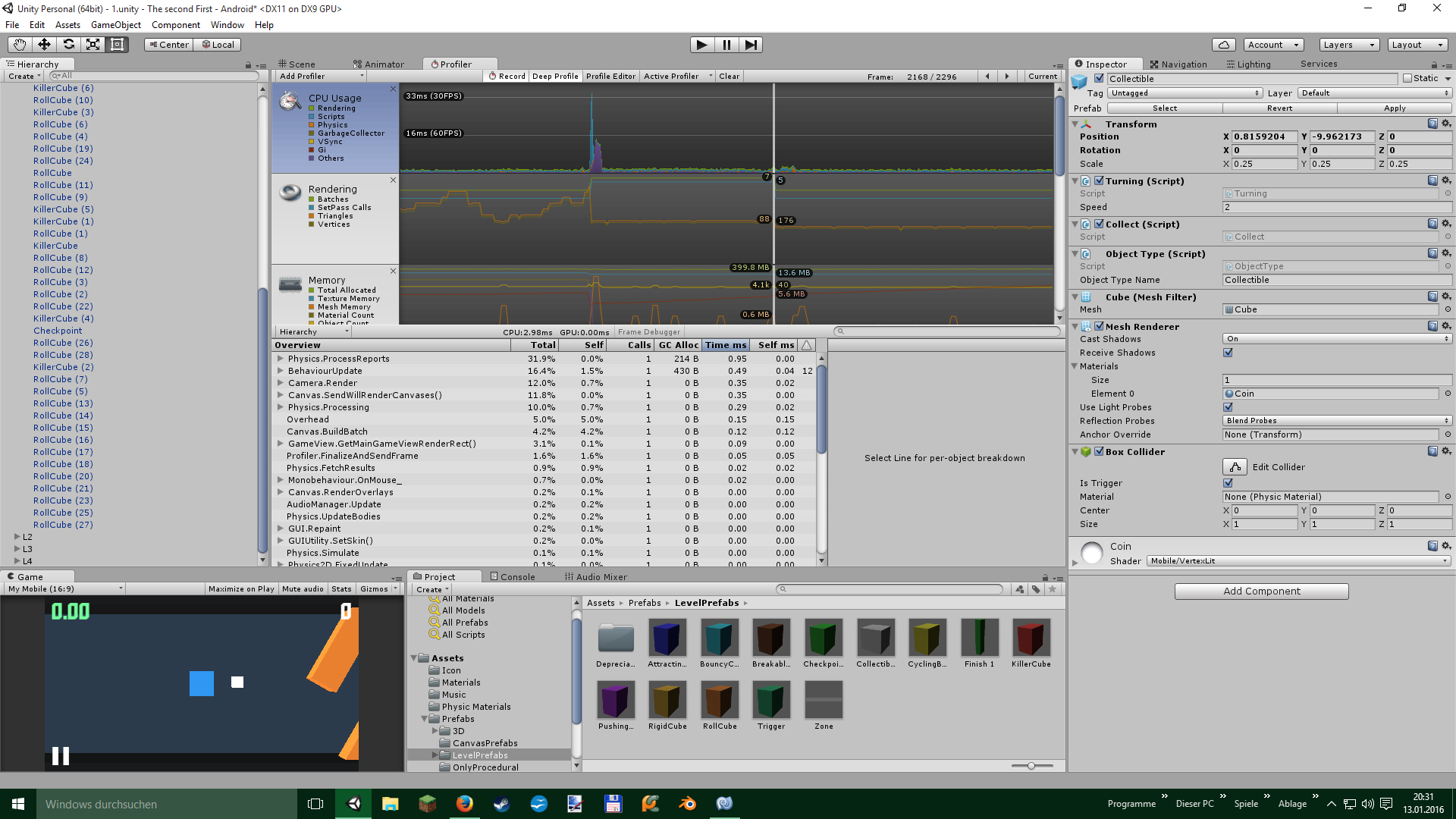Image resolution: width=1456 pixels, height=819 pixels.
Task: Go to next profiler frame
Action: click(x=1007, y=76)
